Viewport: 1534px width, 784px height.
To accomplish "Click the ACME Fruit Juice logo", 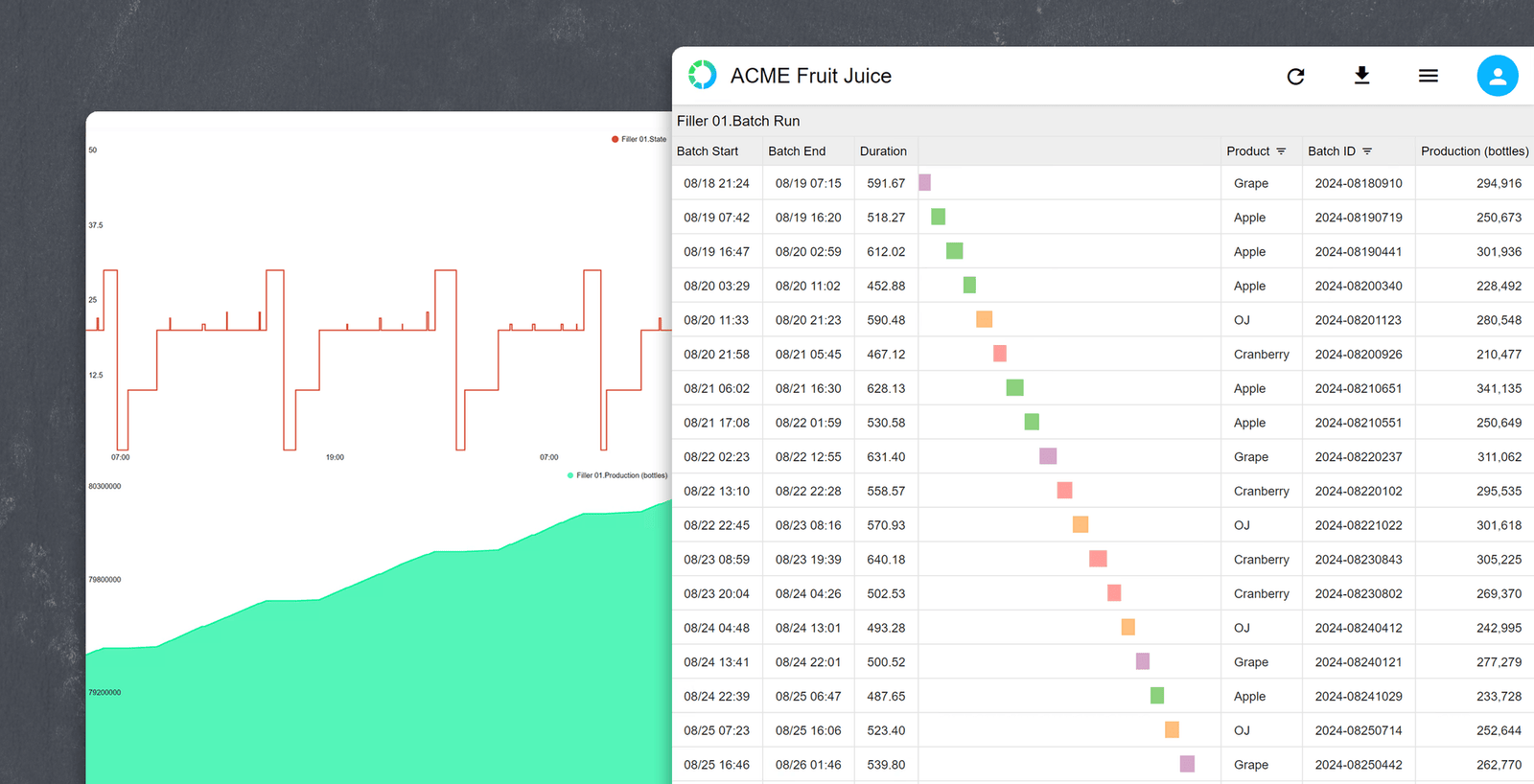I will coord(703,75).
